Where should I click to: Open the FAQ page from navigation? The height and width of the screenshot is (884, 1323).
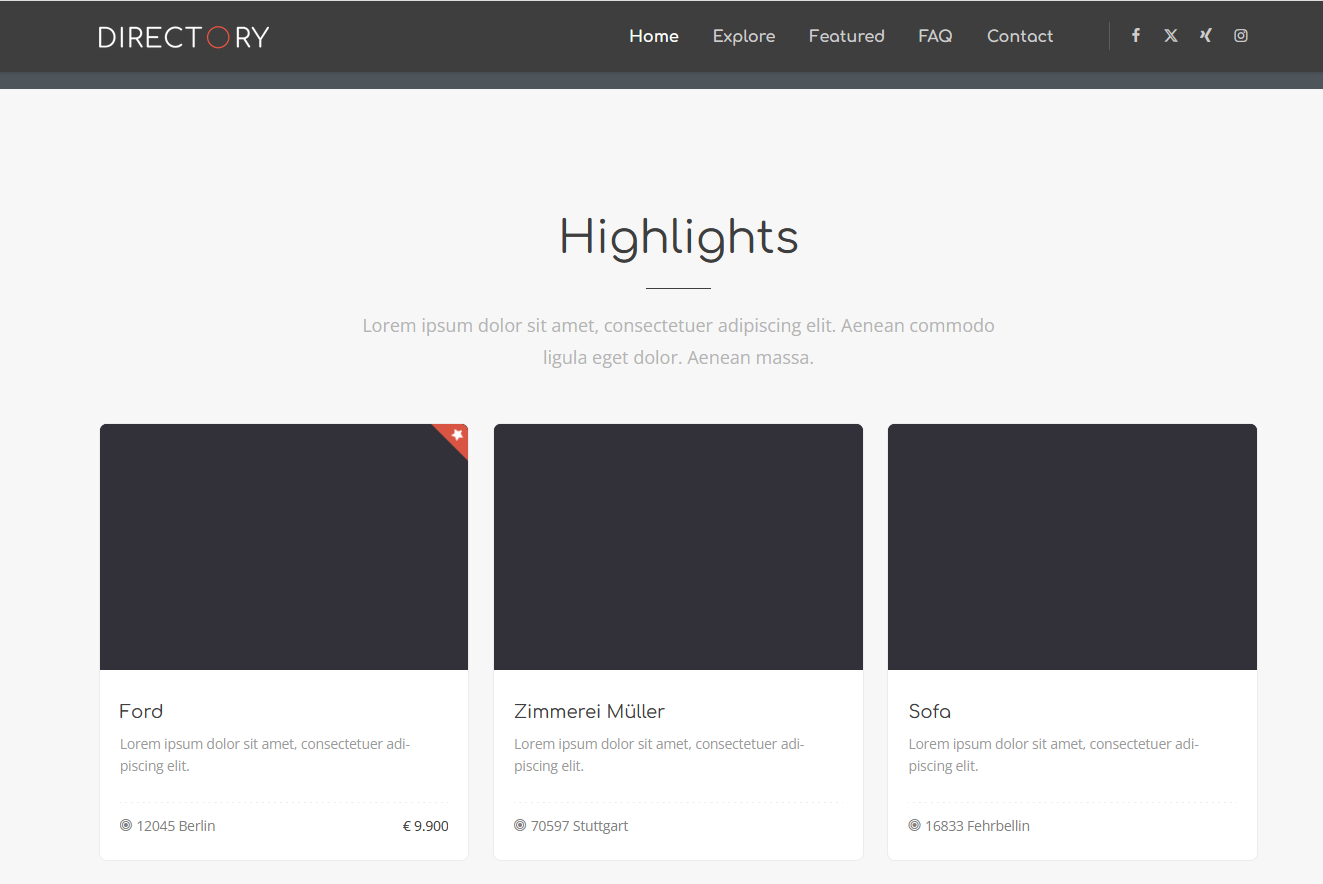[935, 36]
